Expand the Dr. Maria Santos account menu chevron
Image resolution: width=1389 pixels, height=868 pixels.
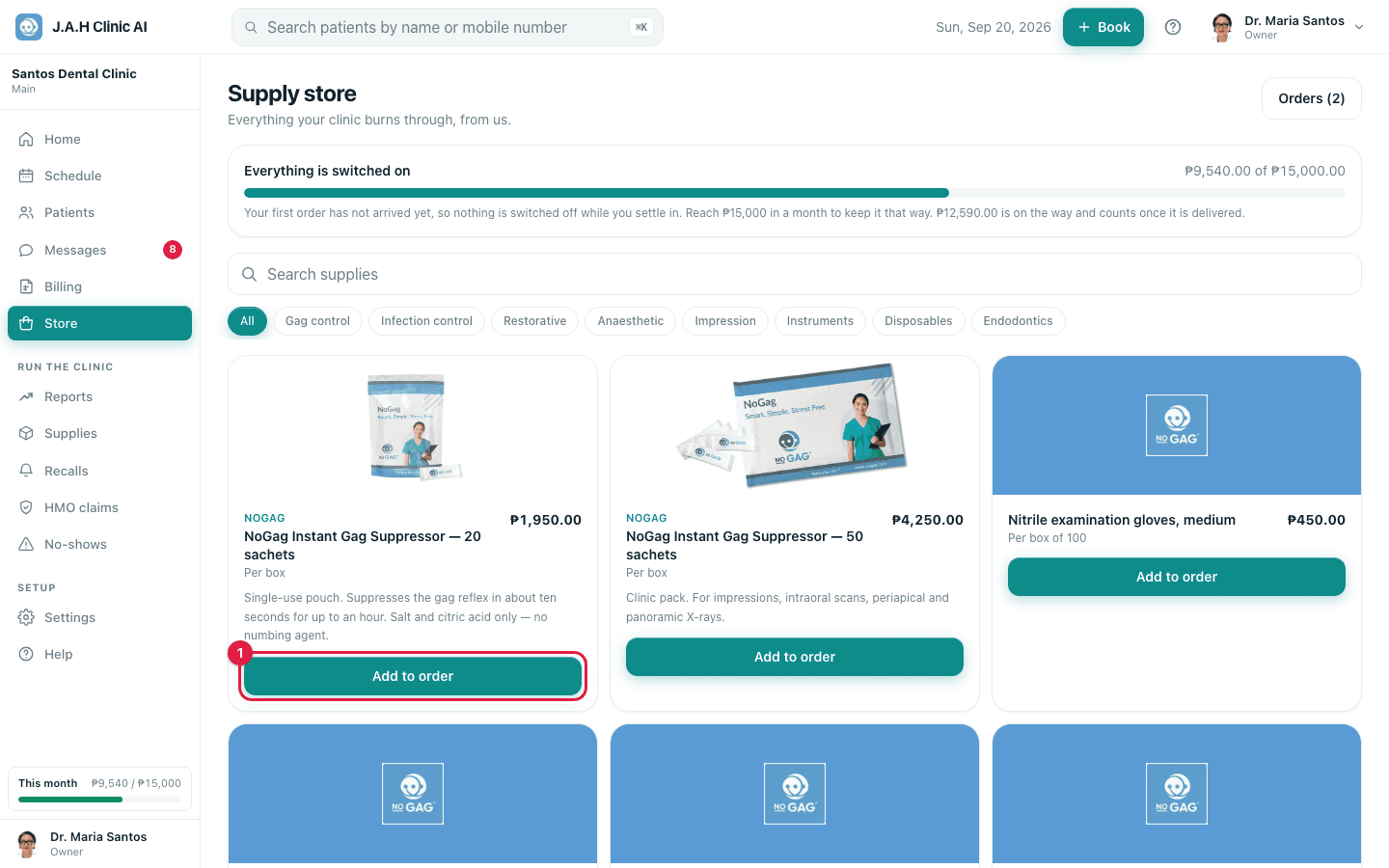1359,27
